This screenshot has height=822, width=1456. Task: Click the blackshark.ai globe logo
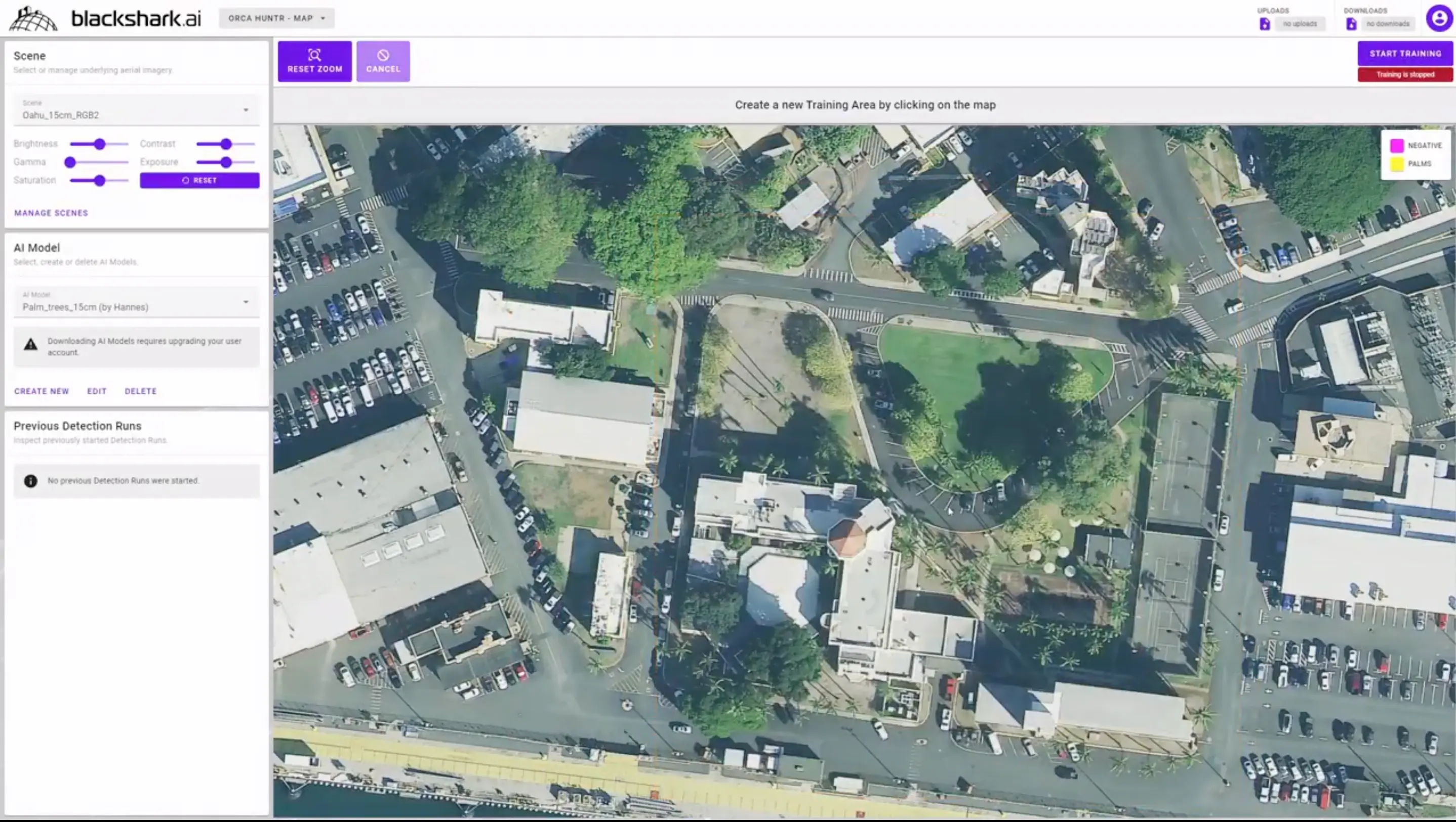pyautogui.click(x=33, y=19)
